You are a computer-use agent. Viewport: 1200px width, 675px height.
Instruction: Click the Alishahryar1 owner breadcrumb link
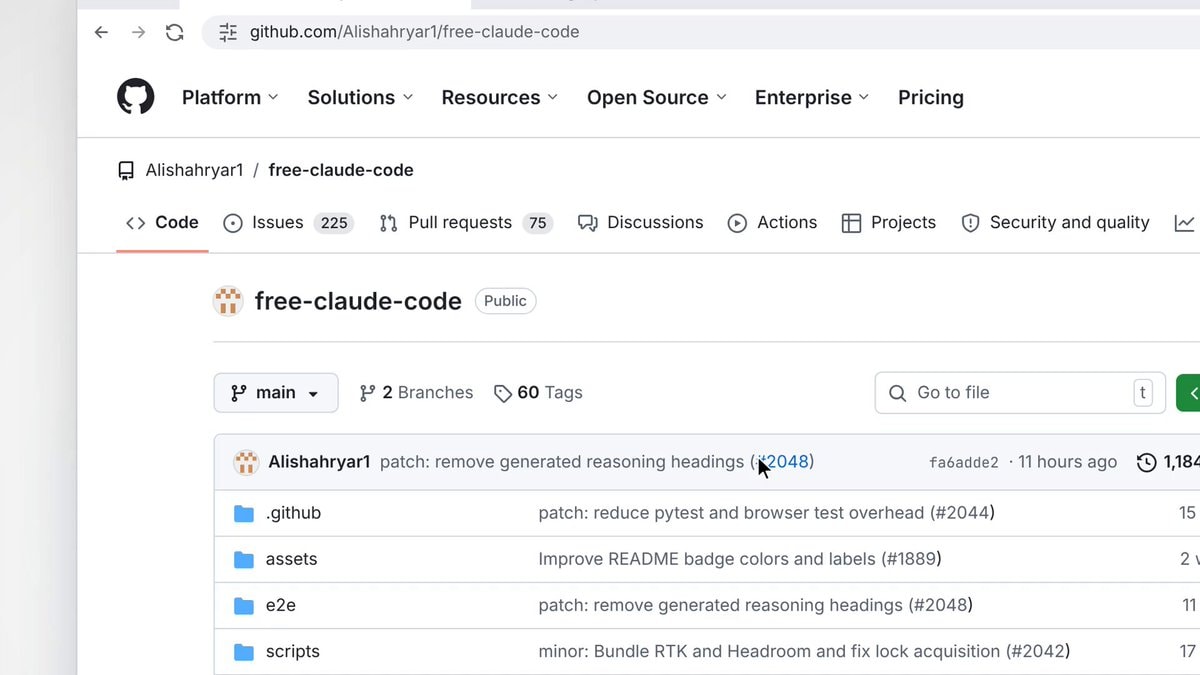click(x=194, y=170)
